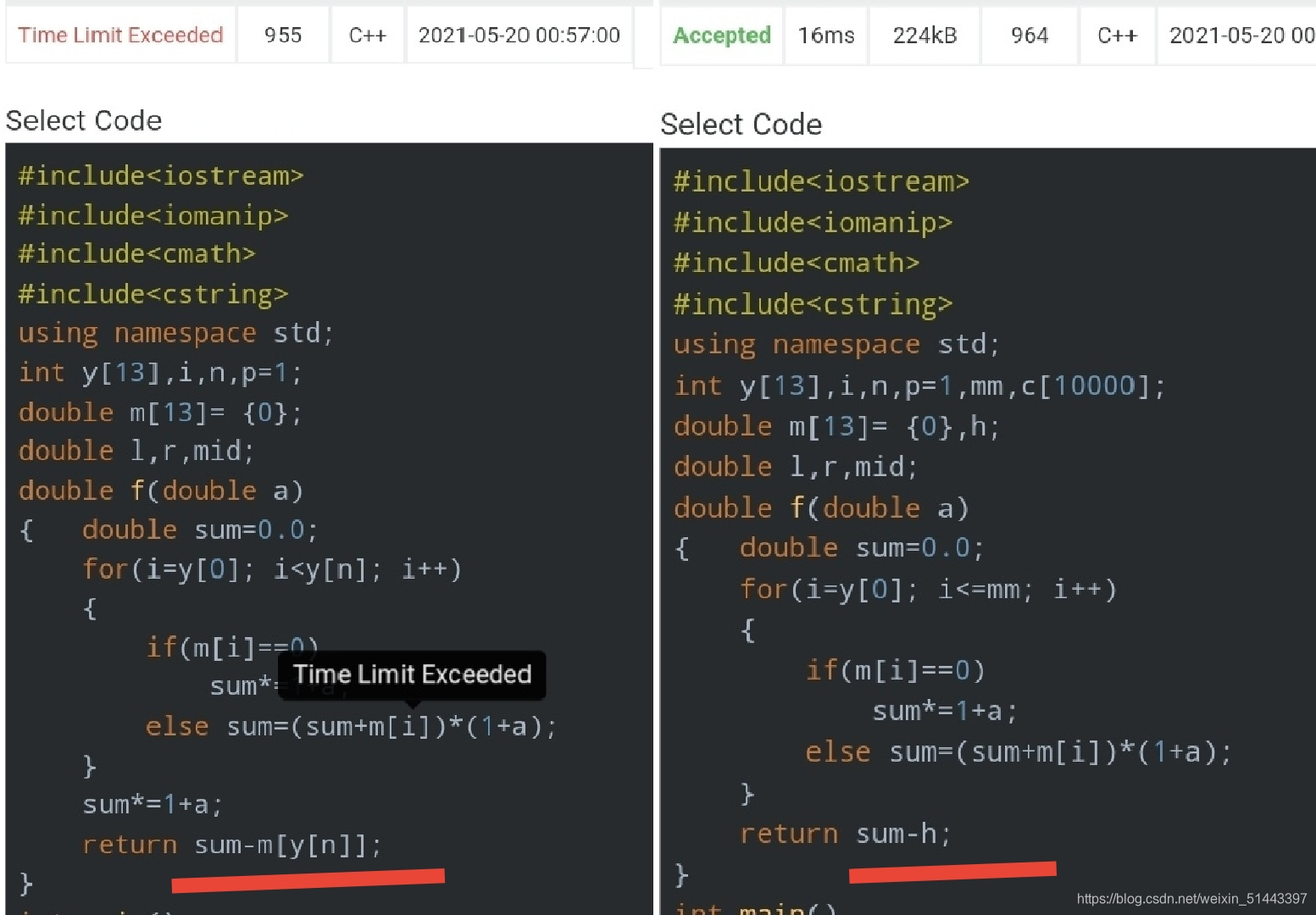Click '#include<iomanip>' in the left code
Image resolution: width=1316 pixels, height=915 pixels.
click(153, 215)
